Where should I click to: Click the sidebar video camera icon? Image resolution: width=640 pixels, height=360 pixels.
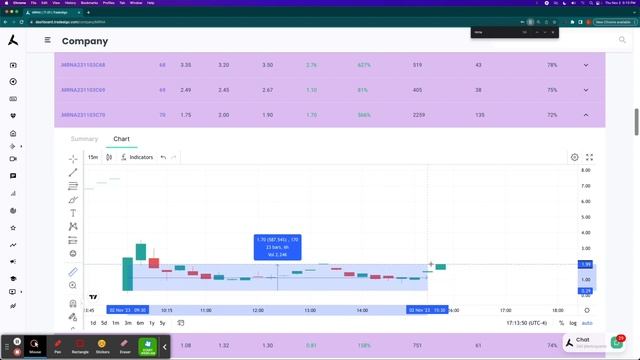click(x=13, y=159)
